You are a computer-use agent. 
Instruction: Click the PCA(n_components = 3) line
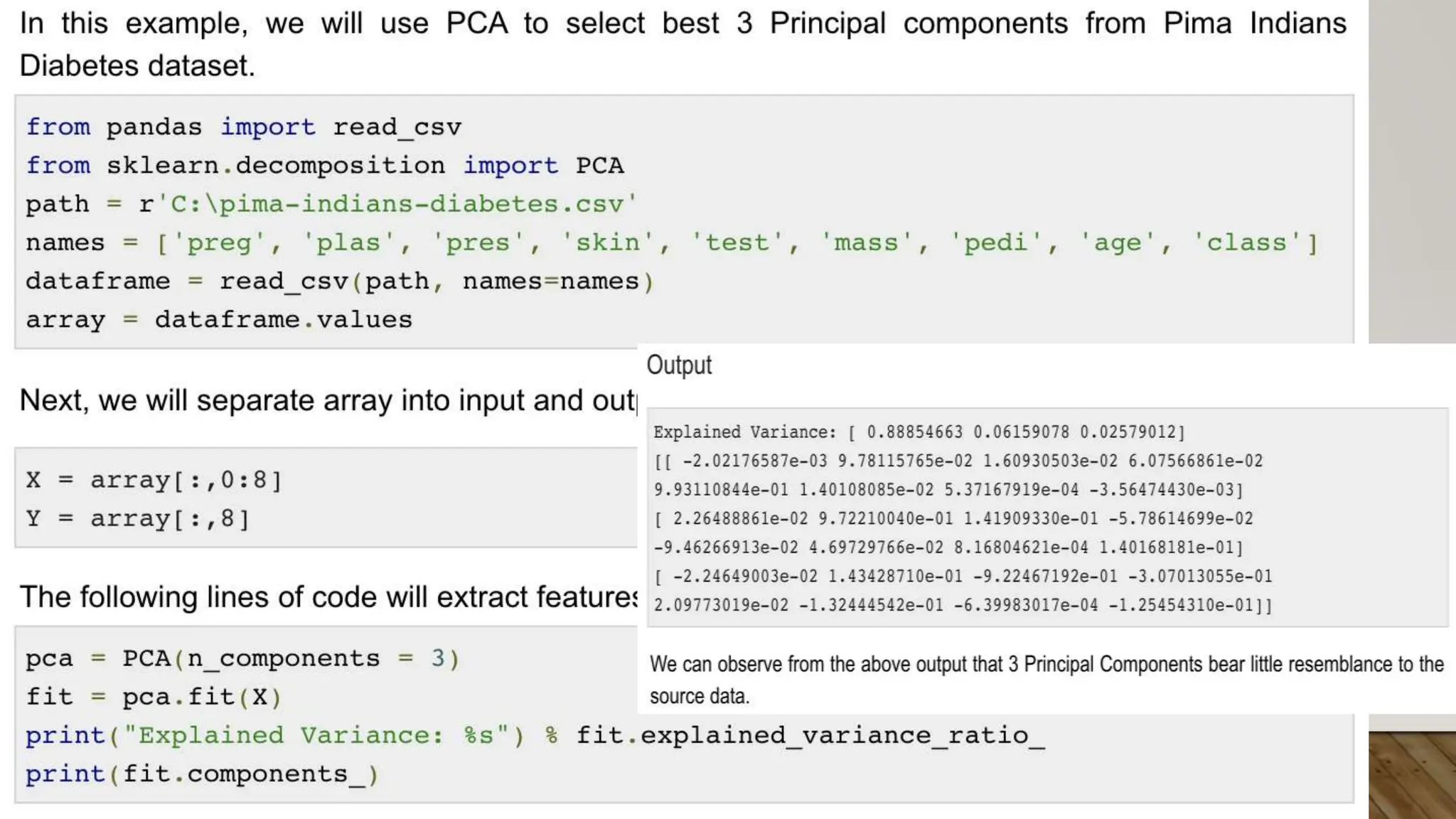tap(243, 658)
